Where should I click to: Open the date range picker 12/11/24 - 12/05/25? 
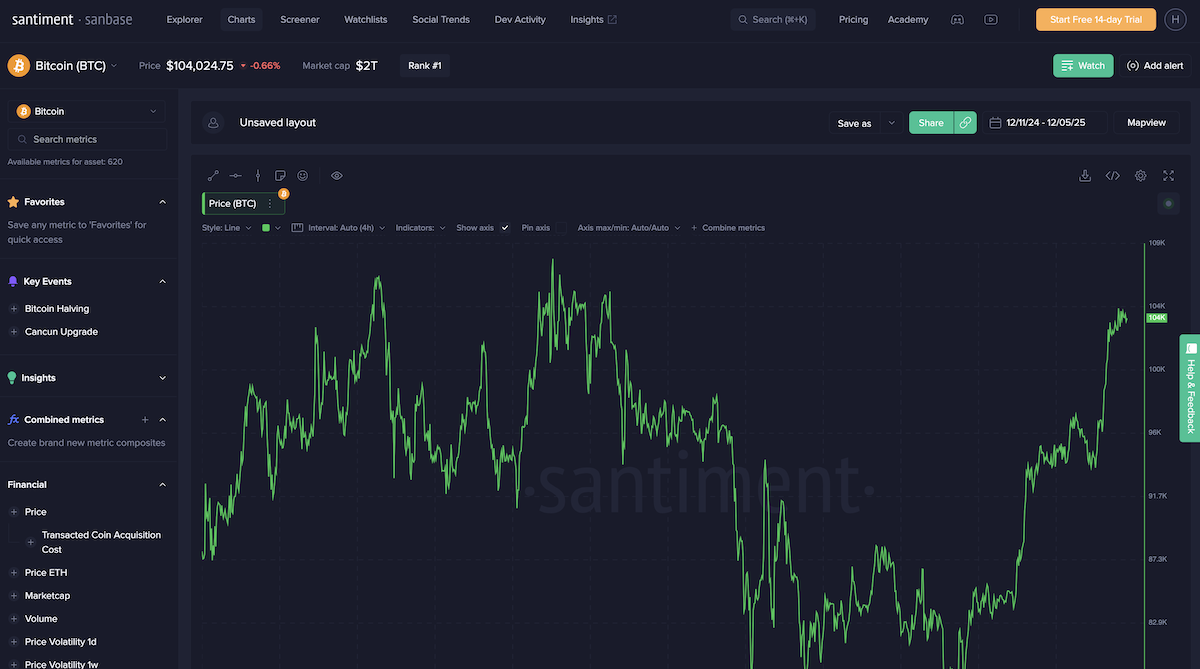pyautogui.click(x=1043, y=123)
